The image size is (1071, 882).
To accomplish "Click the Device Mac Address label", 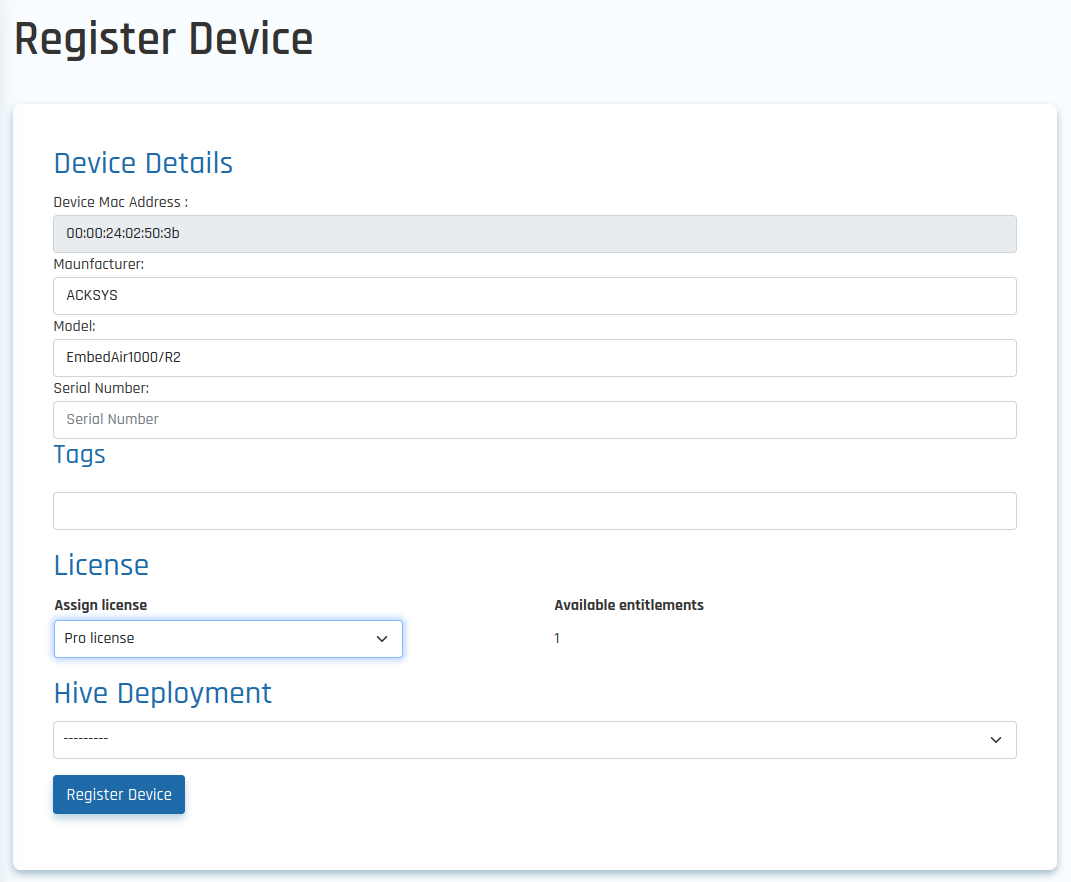I will [x=120, y=202].
